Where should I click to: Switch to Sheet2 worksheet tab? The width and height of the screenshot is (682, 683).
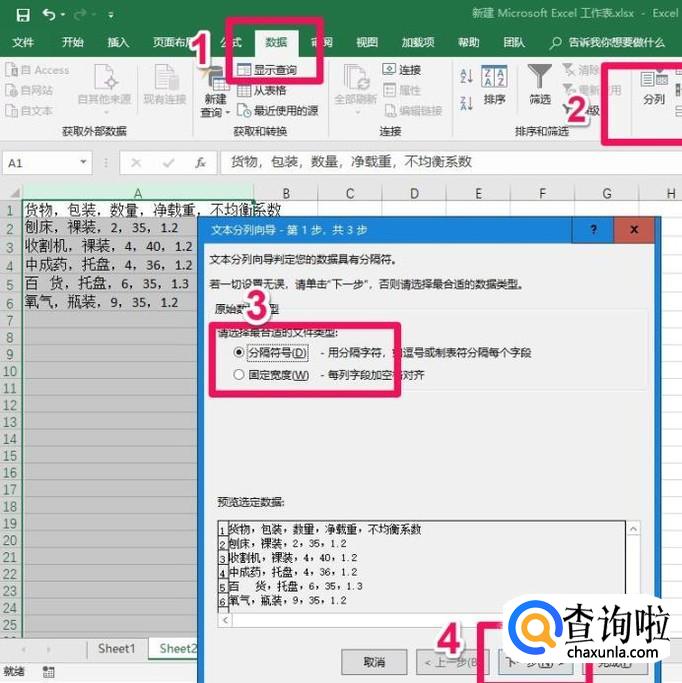click(178, 649)
